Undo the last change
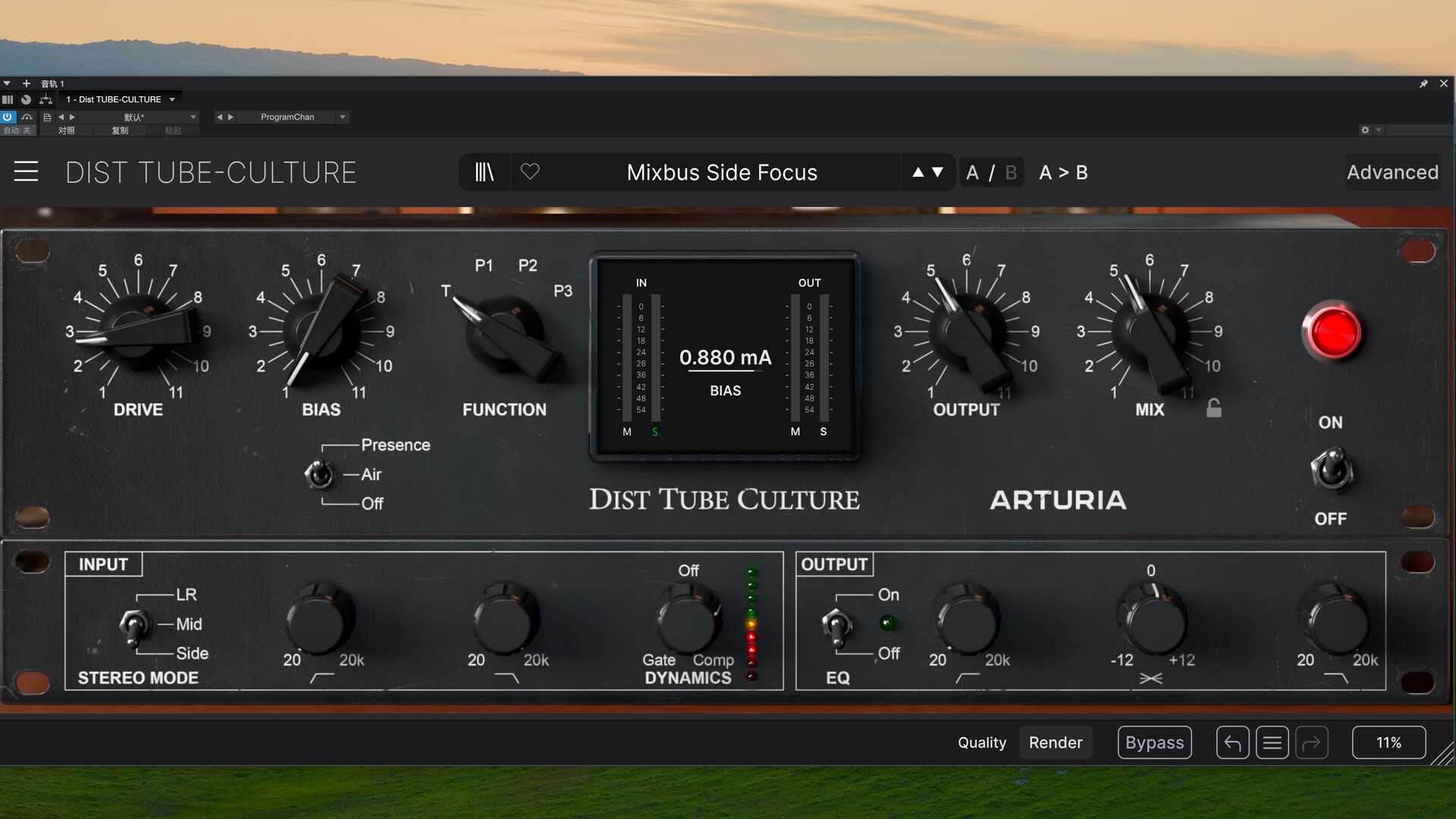 [x=1232, y=742]
